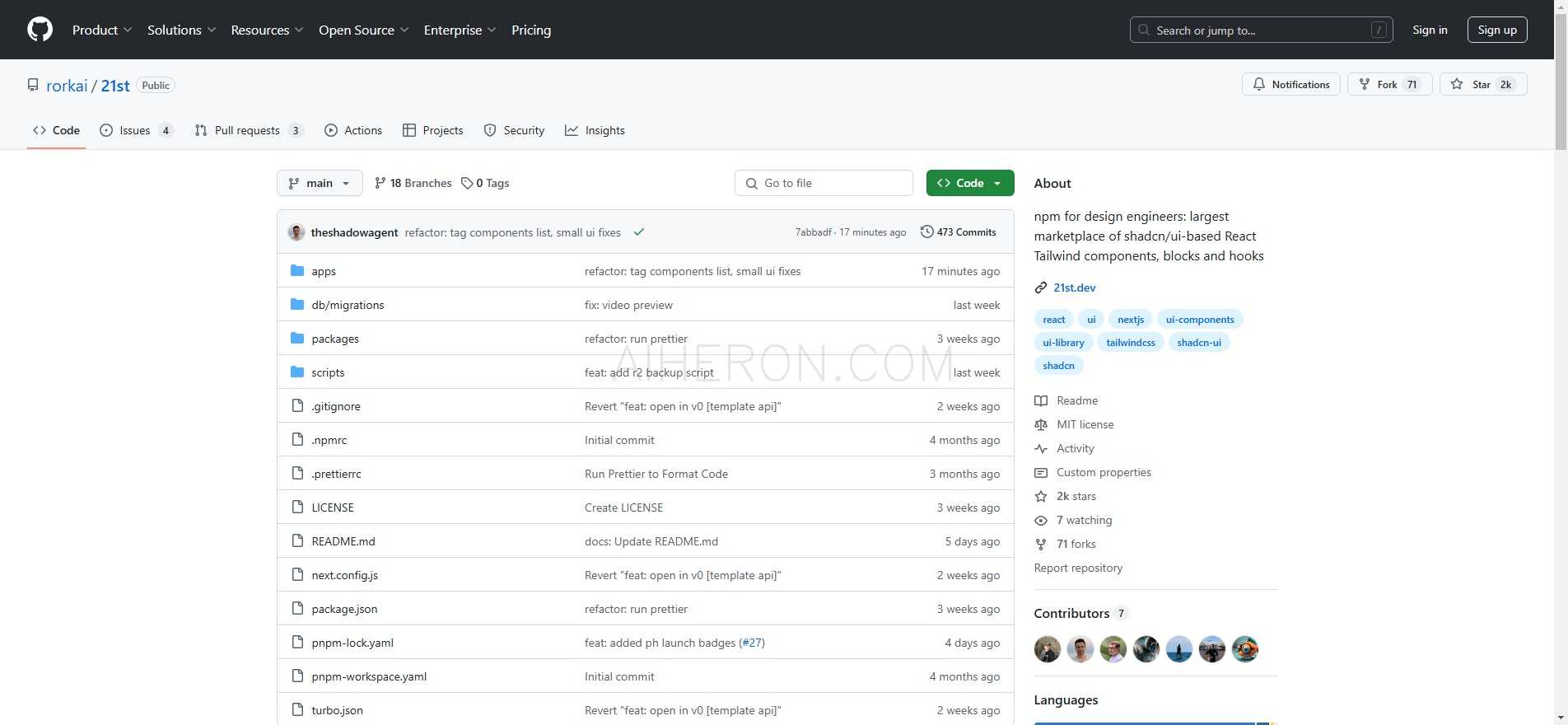Click the shadcn-ui topic tag
The width and height of the screenshot is (1568, 725).
pos(1199,343)
